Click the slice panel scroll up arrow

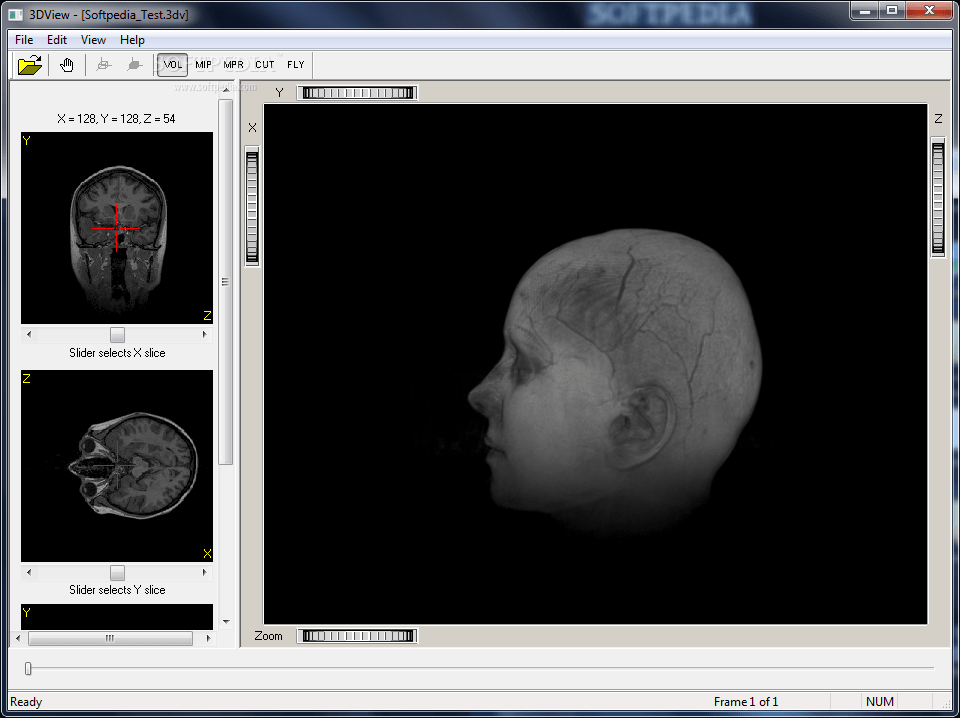[x=226, y=89]
